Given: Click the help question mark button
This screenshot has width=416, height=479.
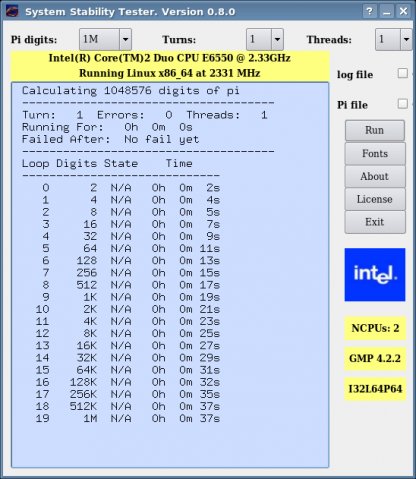Looking at the screenshot, I should point(369,11).
